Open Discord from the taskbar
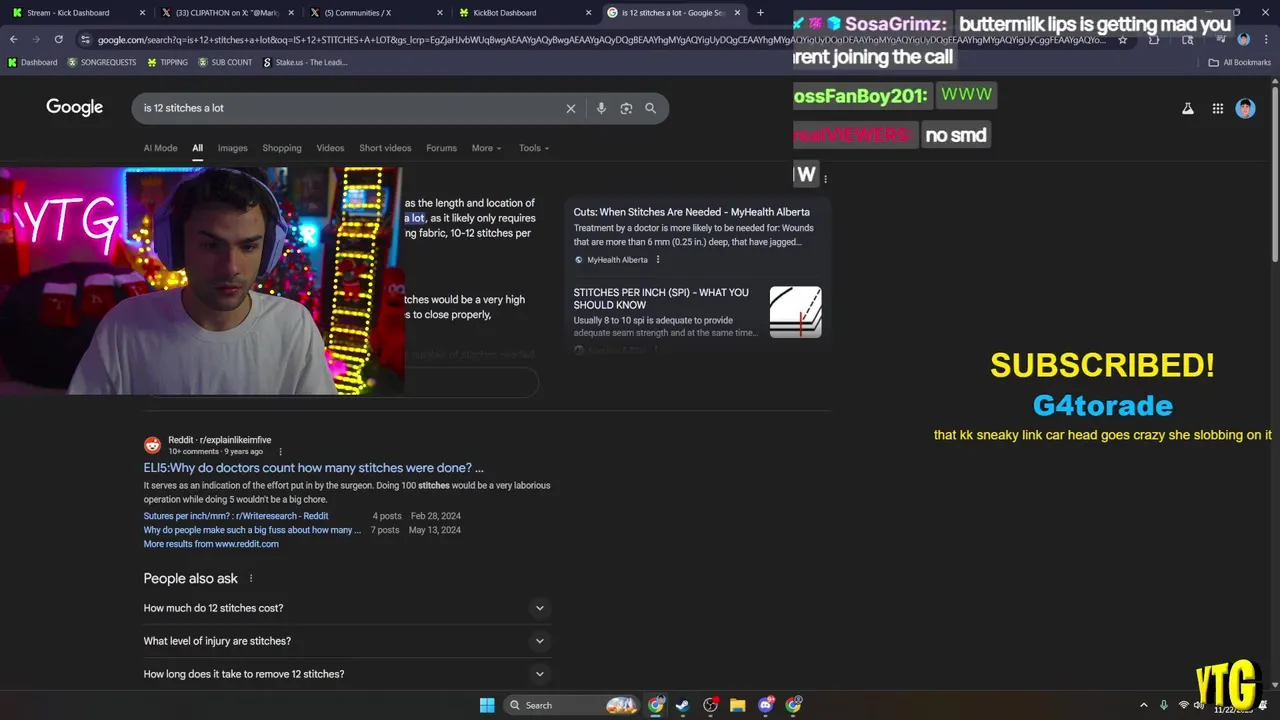 [x=766, y=705]
